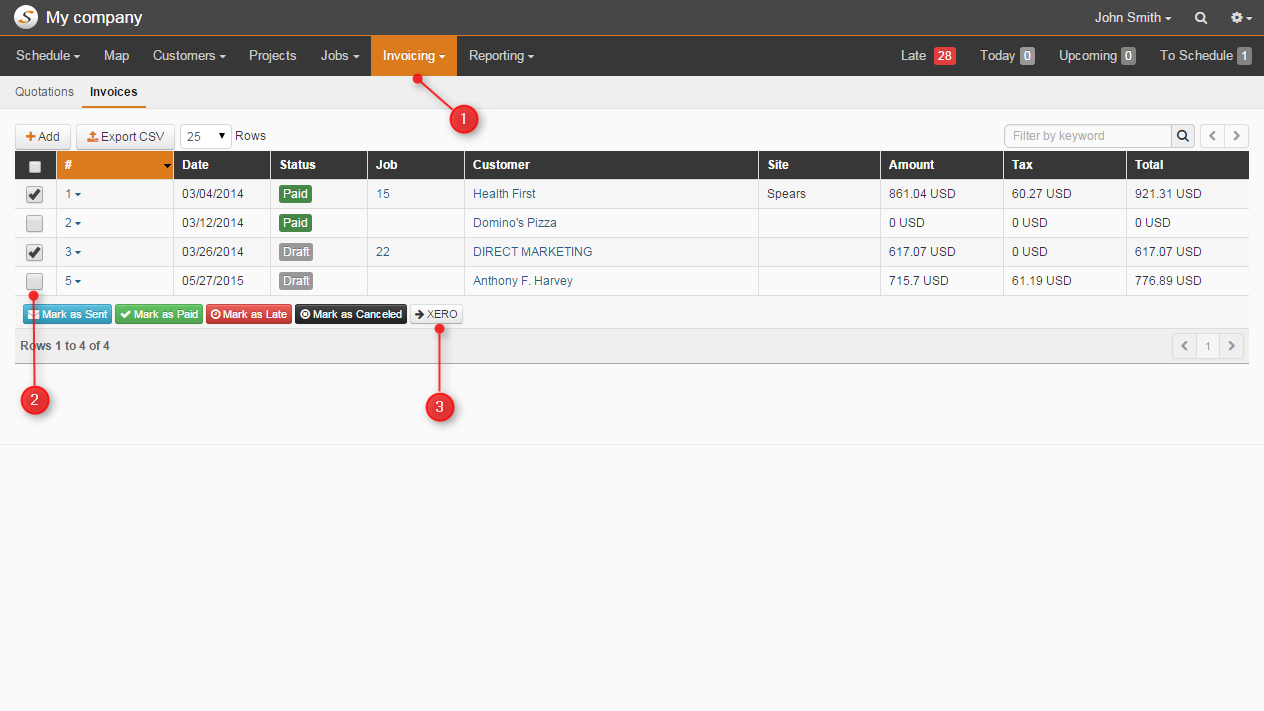This screenshot has width=1264, height=711.
Task: Open the Reporting dropdown menu
Action: pyautogui.click(x=501, y=56)
